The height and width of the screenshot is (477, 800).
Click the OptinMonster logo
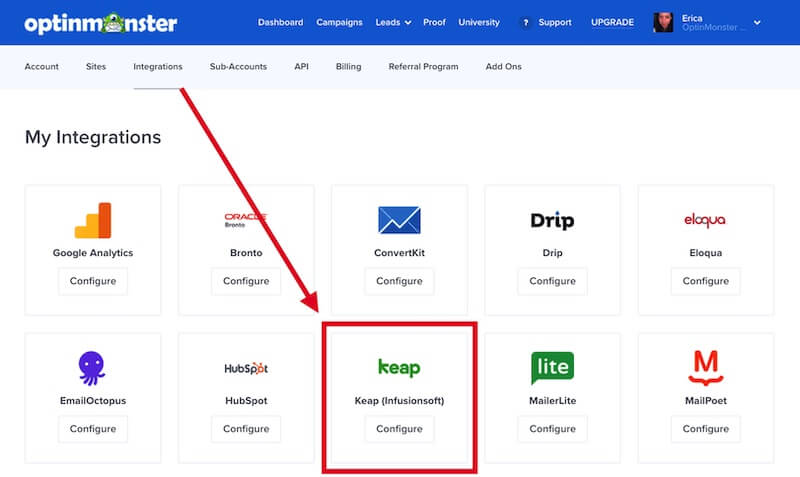tap(101, 23)
